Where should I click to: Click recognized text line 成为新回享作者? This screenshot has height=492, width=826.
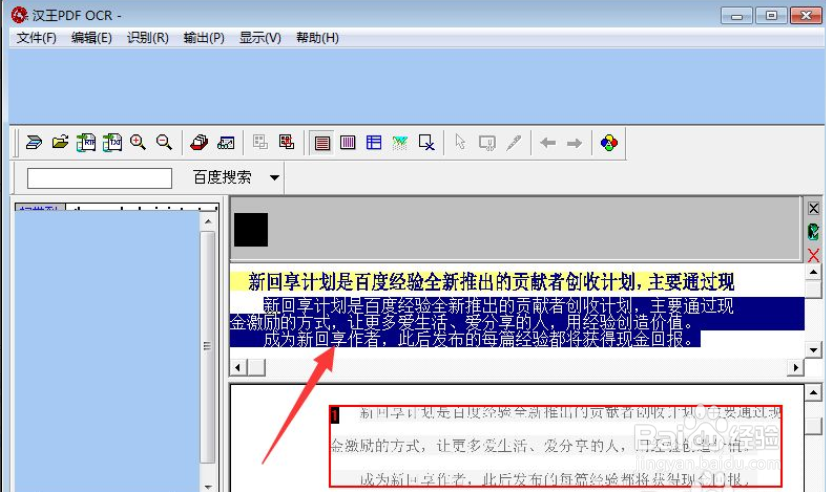pos(479,339)
